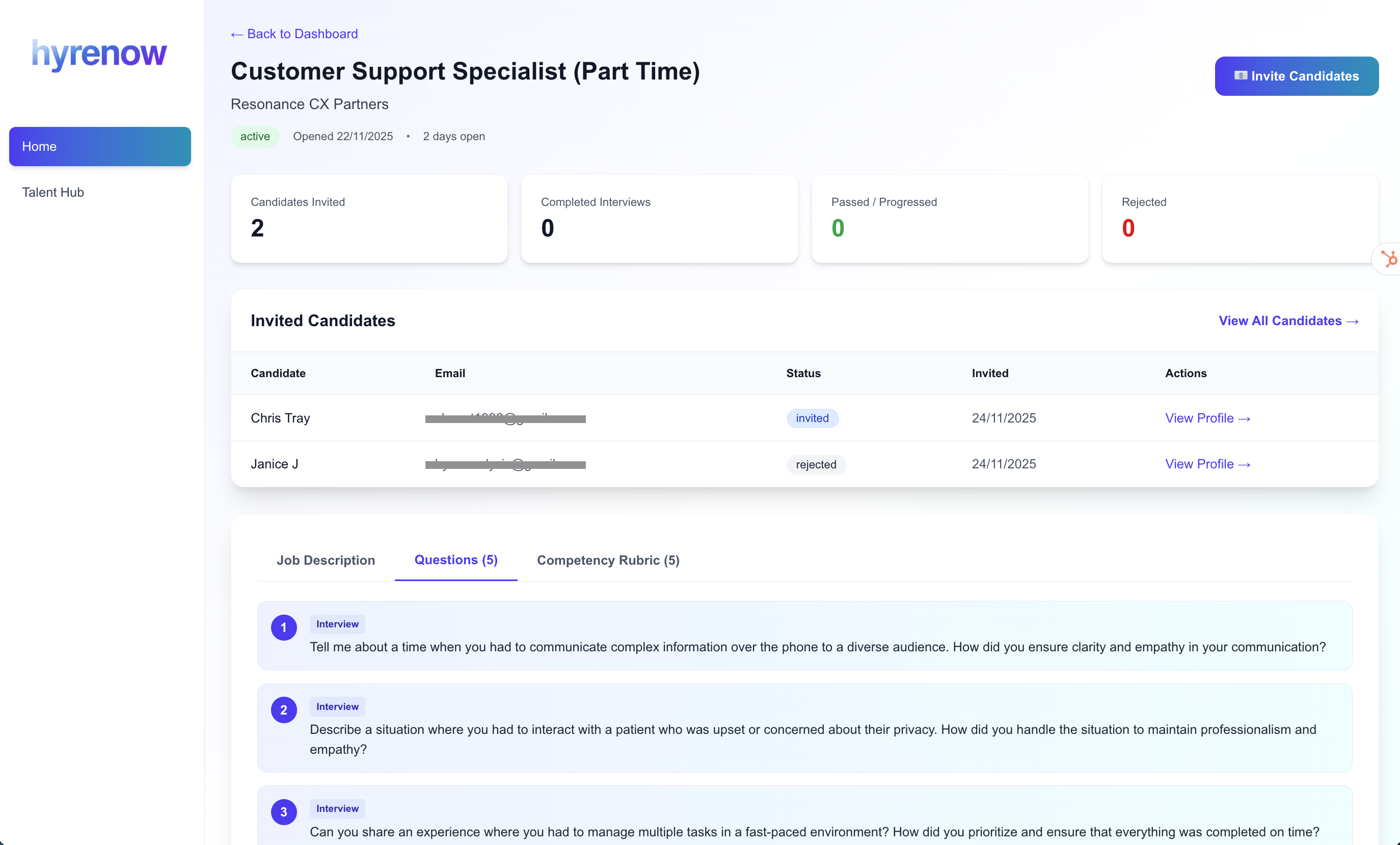Click Chris Tray's invited status badge

coord(812,418)
